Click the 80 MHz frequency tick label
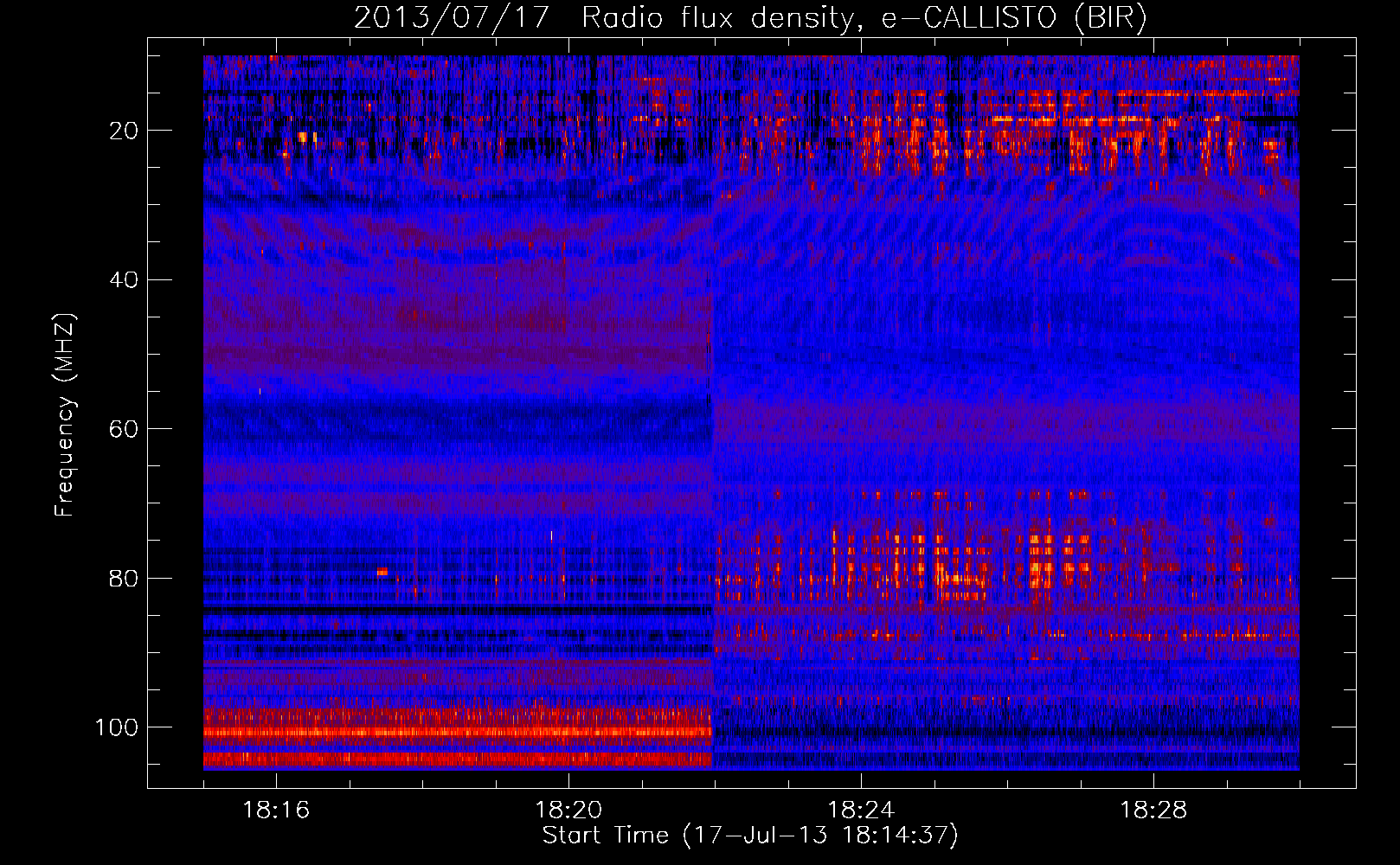Viewport: 1400px width, 865px height. pos(125,579)
